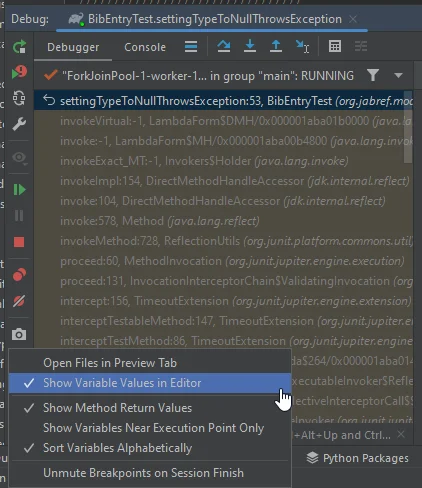
Task: Stop the debug session red square
Action: click(19, 242)
